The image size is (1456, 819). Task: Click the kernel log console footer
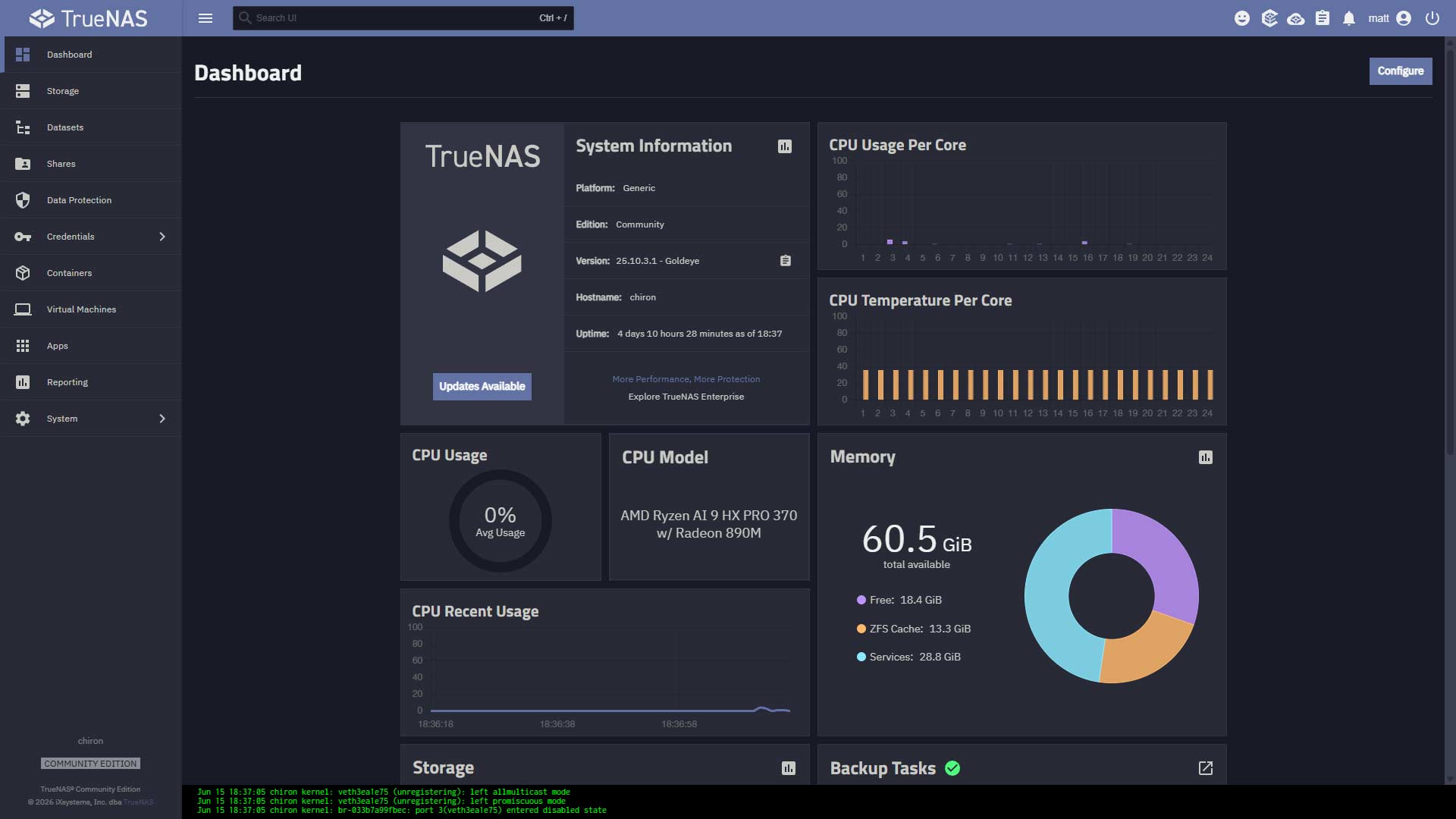click(x=819, y=802)
